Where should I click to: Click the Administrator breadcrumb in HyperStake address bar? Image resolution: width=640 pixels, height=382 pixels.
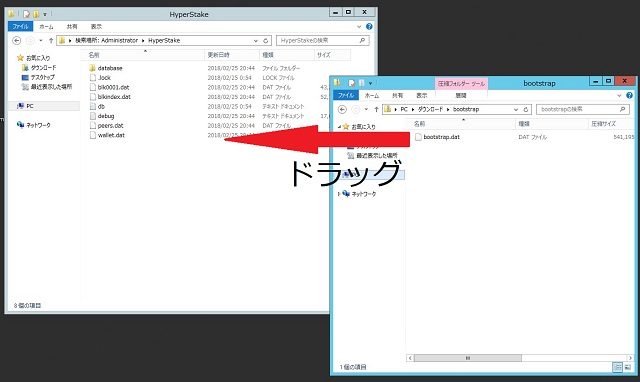[120, 40]
